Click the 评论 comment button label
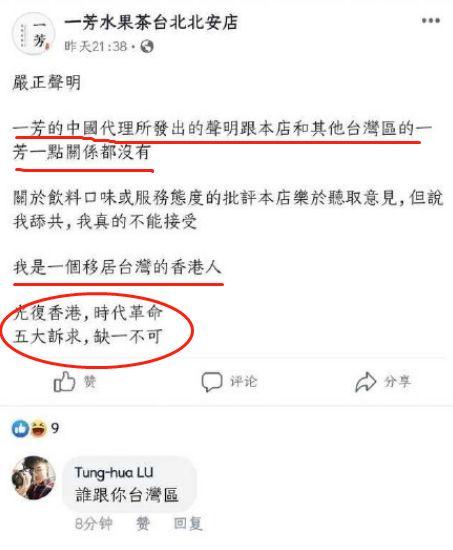This screenshot has width=453, height=550. (x=244, y=381)
